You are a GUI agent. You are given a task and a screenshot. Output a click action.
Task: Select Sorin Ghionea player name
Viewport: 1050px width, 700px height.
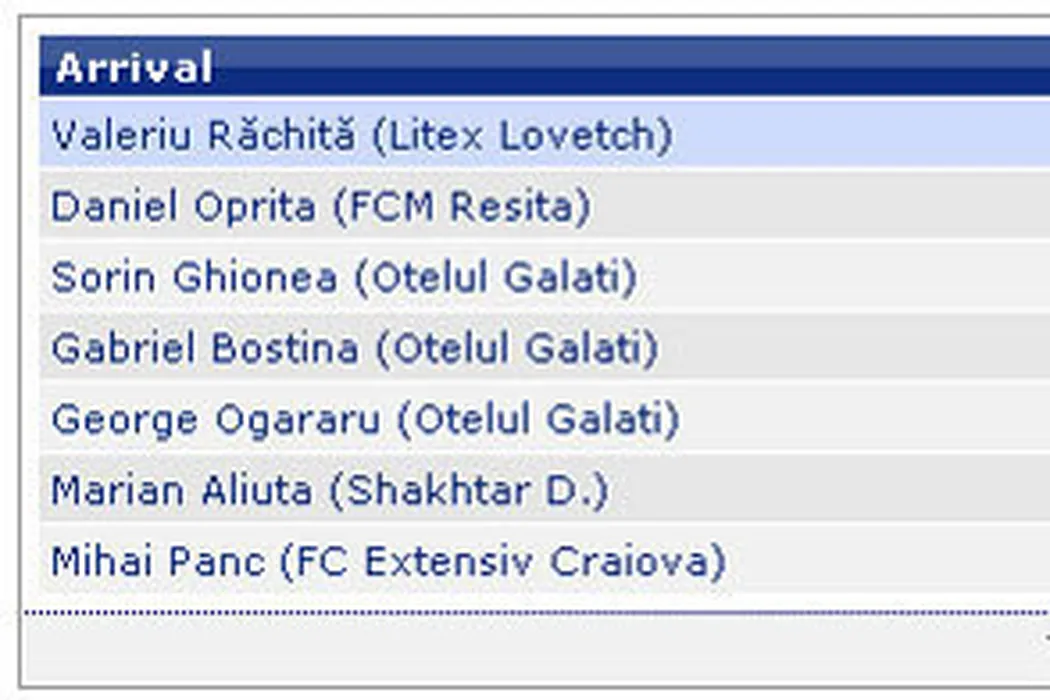pyautogui.click(x=194, y=277)
